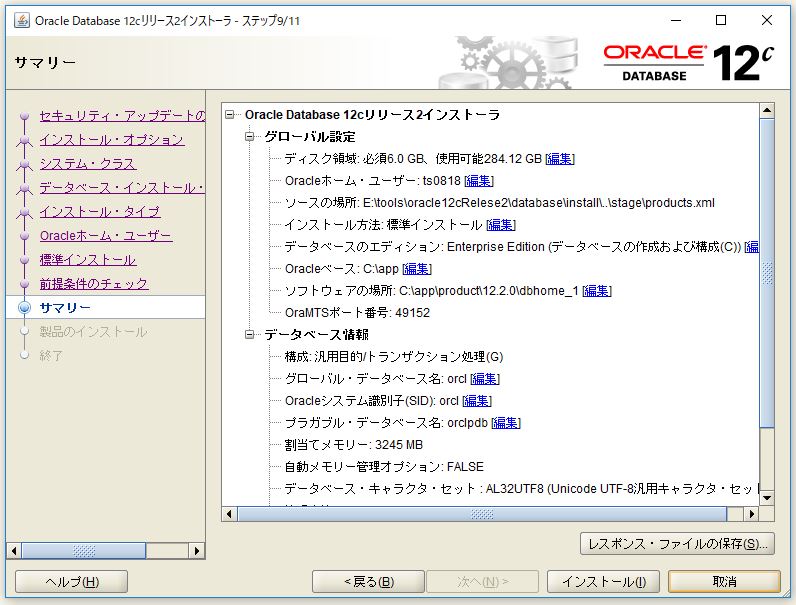The image size is (796, 605).
Task: Go to データベース・インストール step
Action: pyautogui.click(x=122, y=188)
